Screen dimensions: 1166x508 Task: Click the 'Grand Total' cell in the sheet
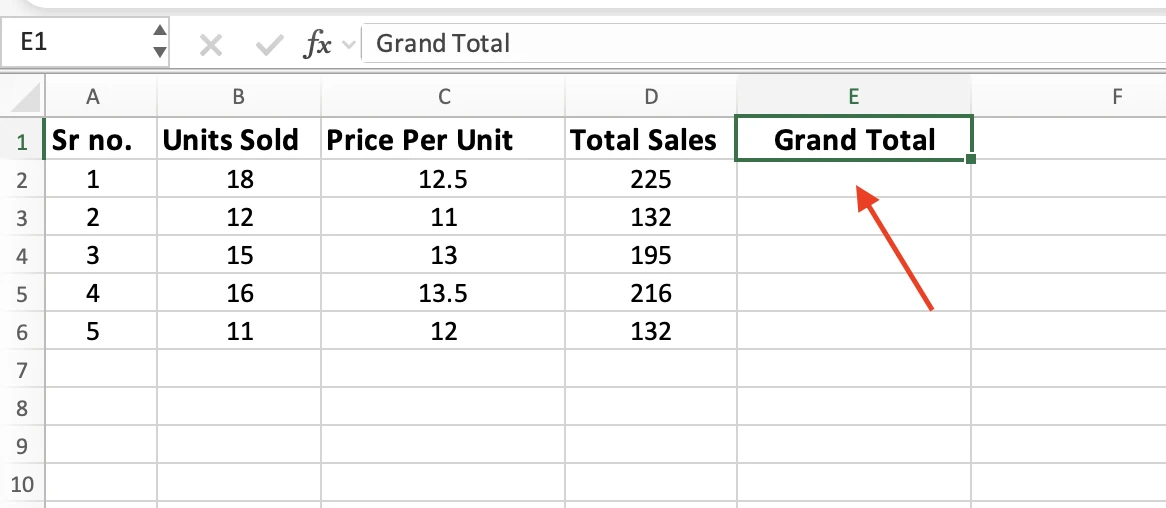coord(854,139)
